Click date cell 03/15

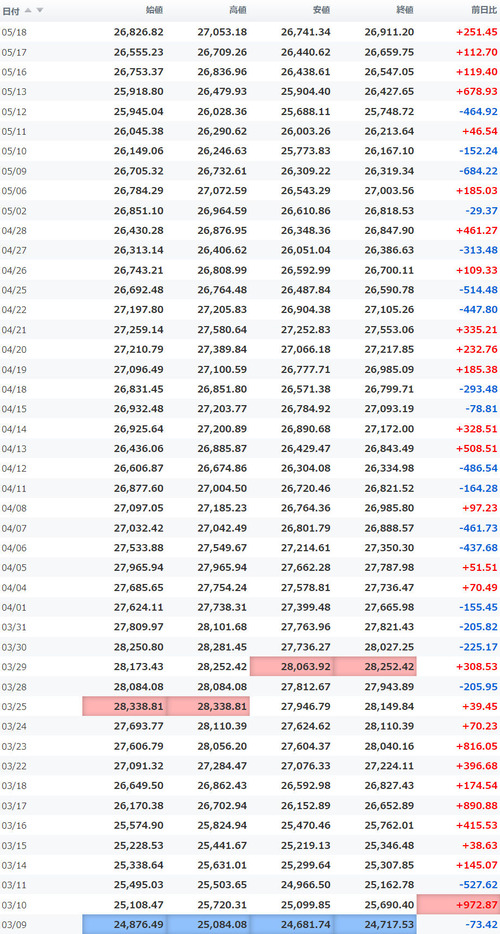pos(14,845)
